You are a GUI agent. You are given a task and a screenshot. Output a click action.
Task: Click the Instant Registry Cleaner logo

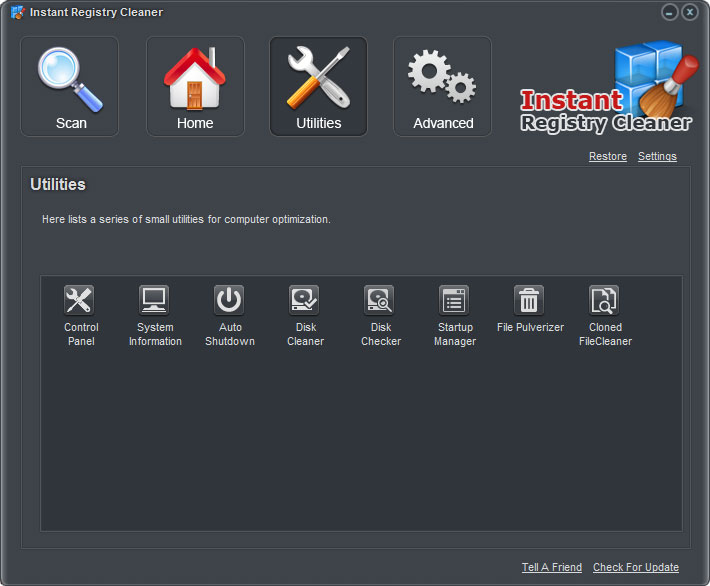tap(608, 88)
